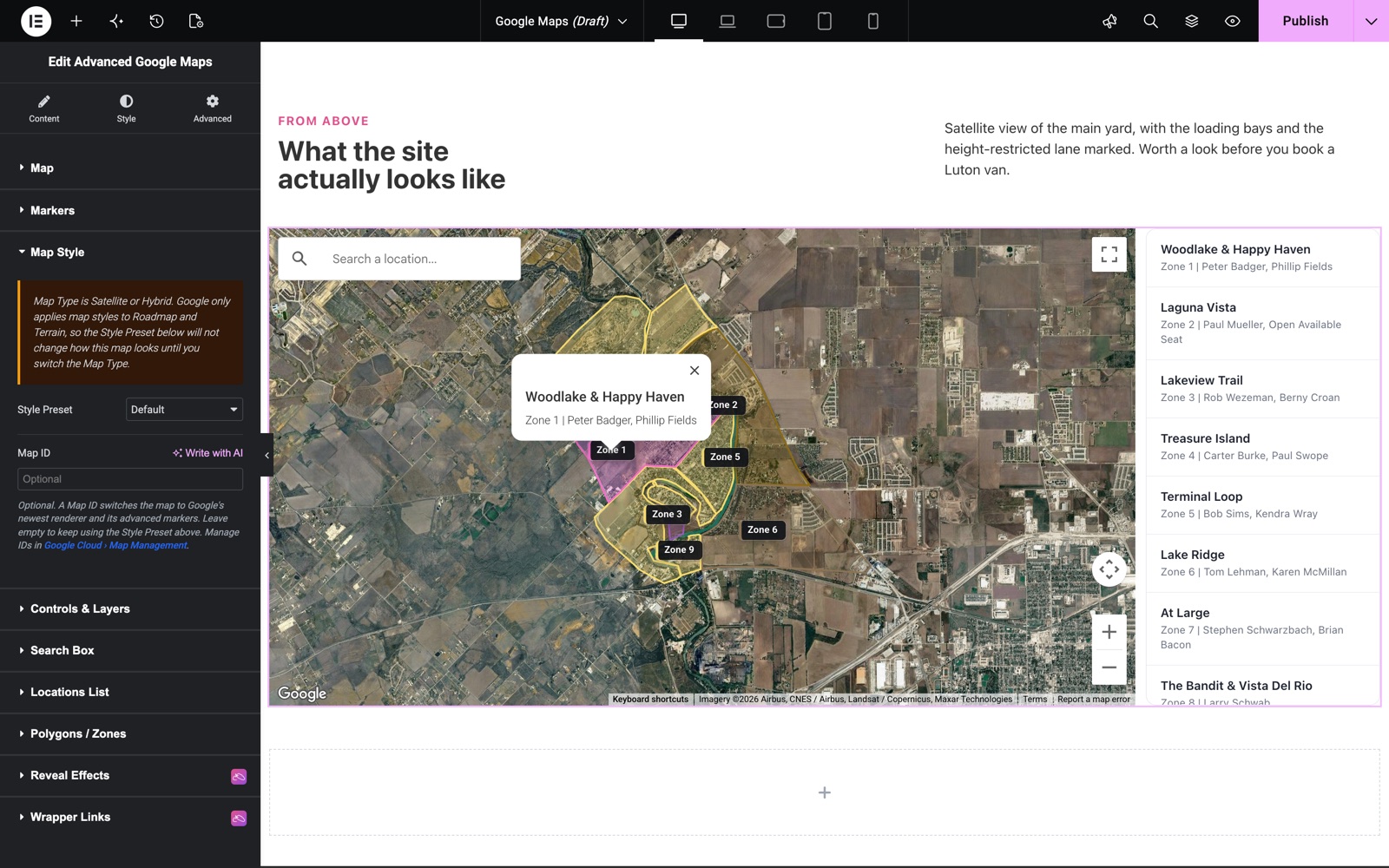Screen dimensions: 1389x868
Task: Add a new element with the plus icon
Action: [x=76, y=21]
